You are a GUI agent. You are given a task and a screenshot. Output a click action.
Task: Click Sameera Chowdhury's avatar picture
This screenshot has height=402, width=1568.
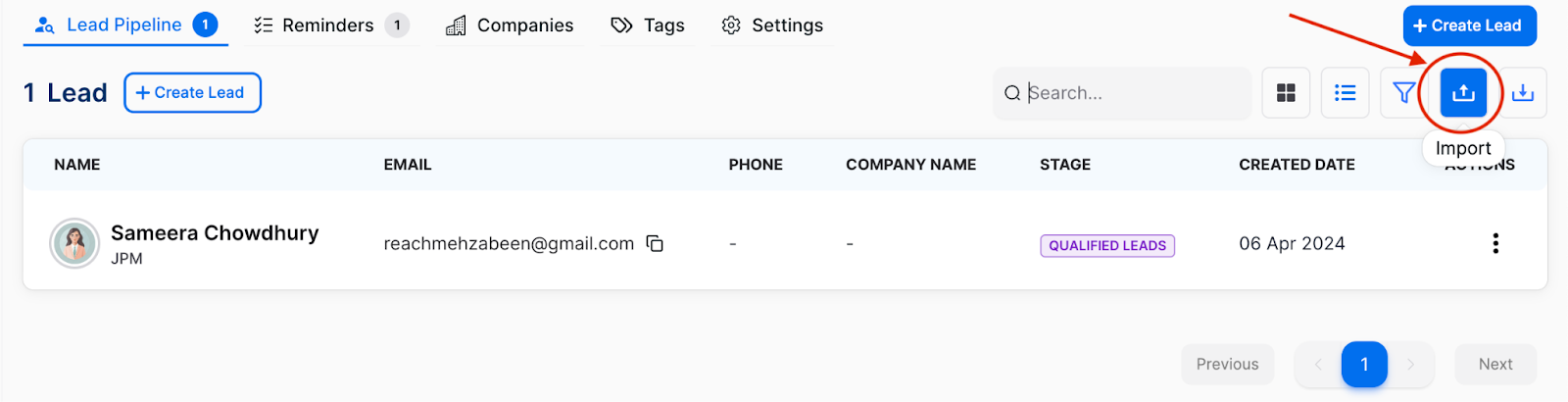pyautogui.click(x=74, y=243)
